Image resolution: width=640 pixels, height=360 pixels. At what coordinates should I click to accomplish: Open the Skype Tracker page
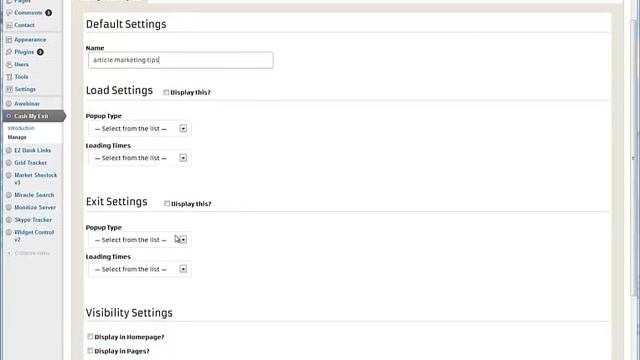point(33,220)
